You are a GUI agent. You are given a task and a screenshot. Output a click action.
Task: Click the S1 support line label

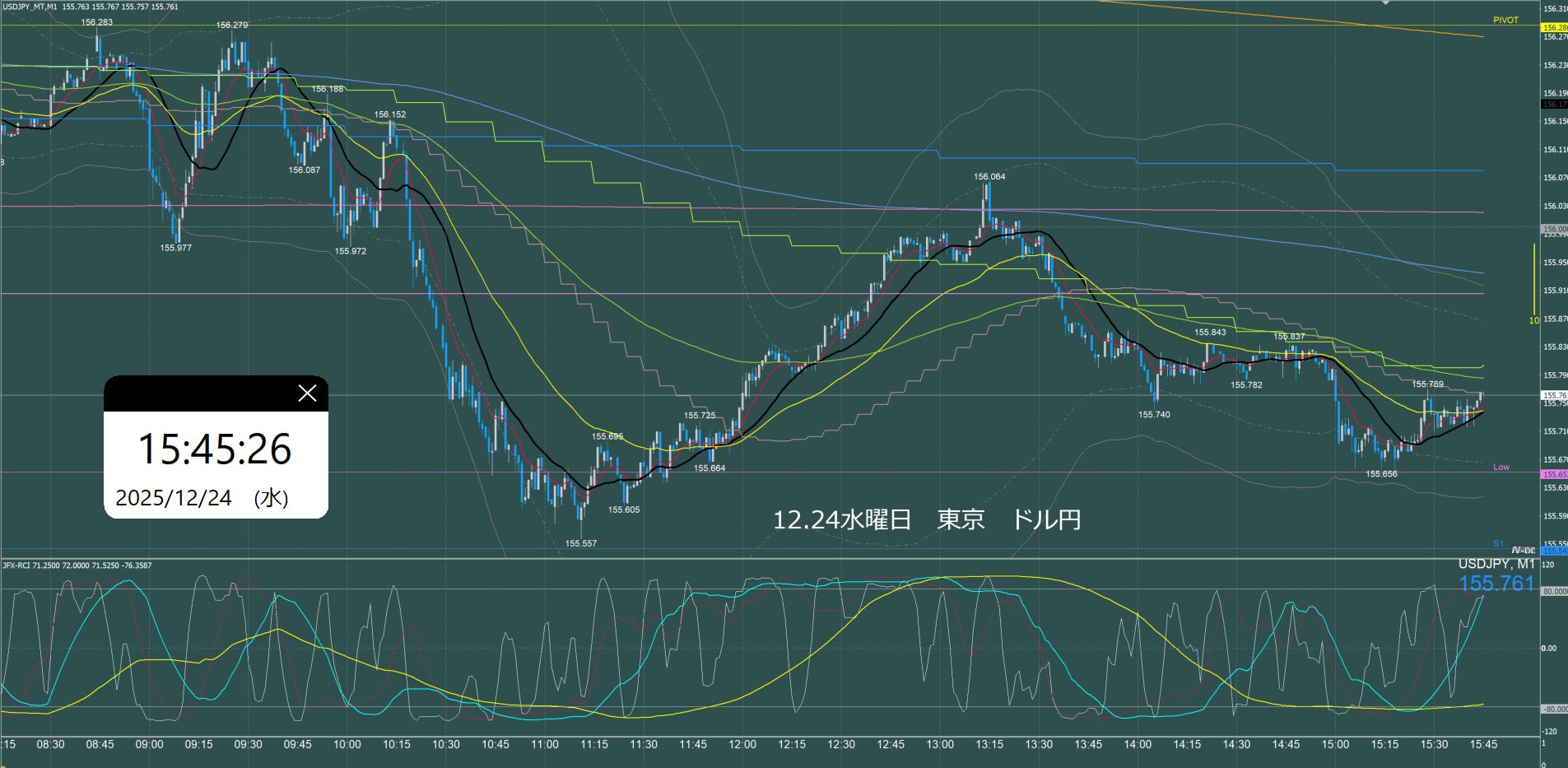pos(1498,544)
